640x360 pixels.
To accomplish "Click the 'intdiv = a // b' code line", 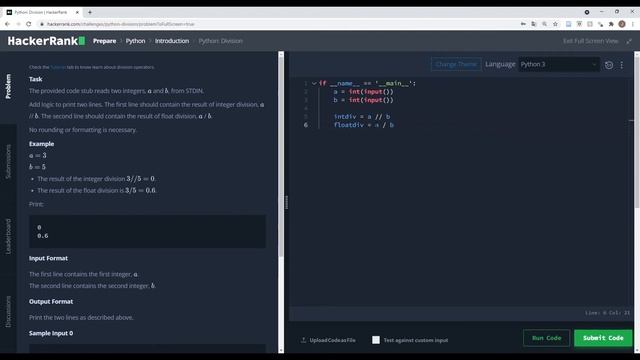I will (x=362, y=117).
